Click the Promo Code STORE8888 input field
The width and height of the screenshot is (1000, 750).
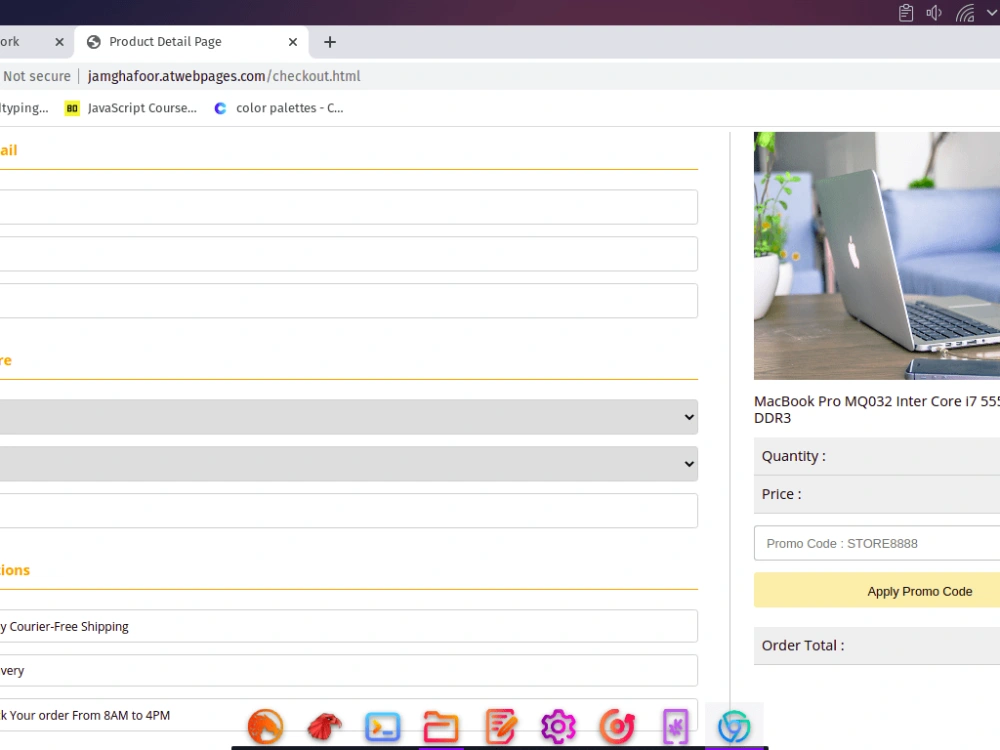(877, 543)
